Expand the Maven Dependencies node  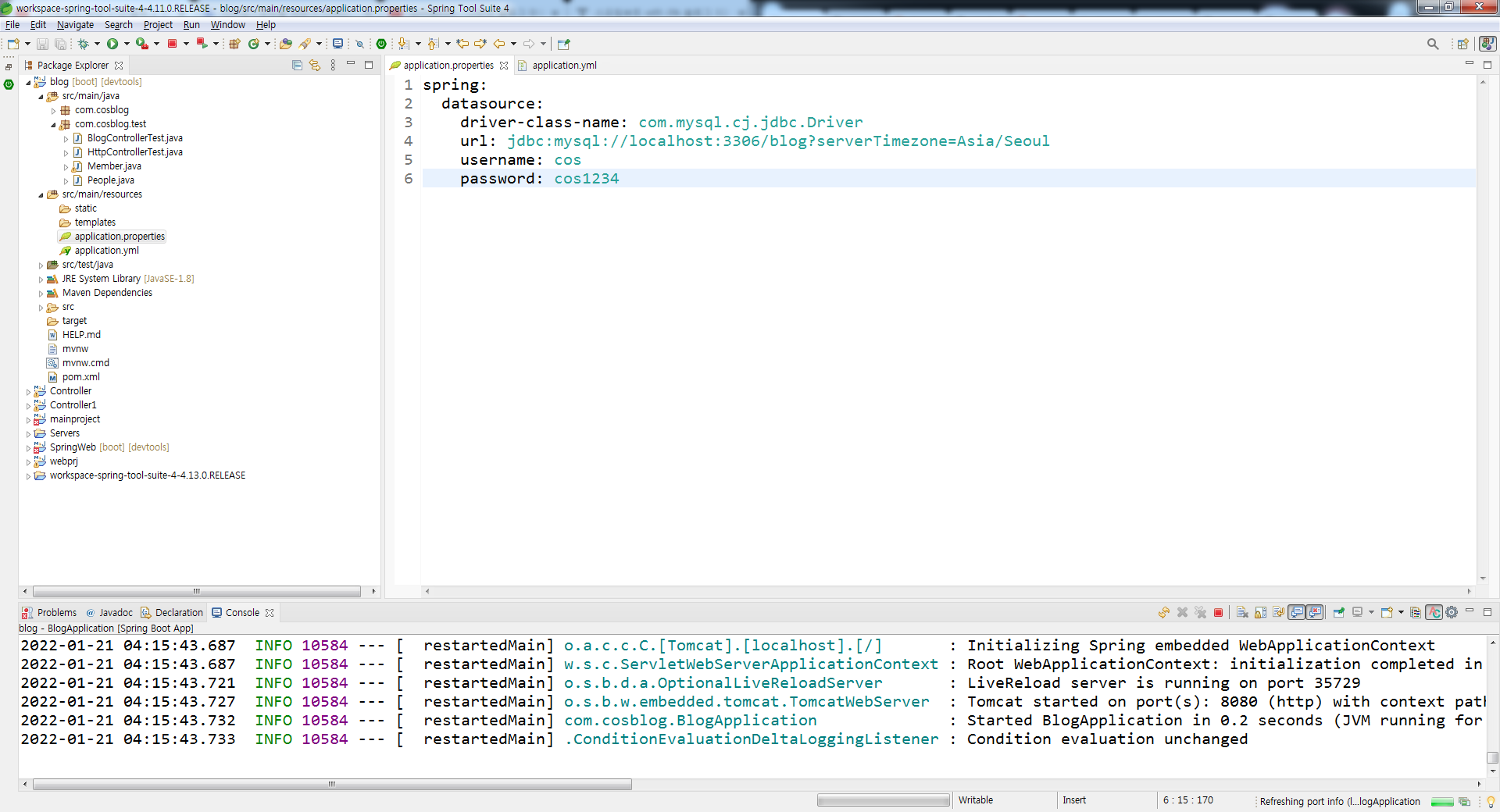click(41, 293)
